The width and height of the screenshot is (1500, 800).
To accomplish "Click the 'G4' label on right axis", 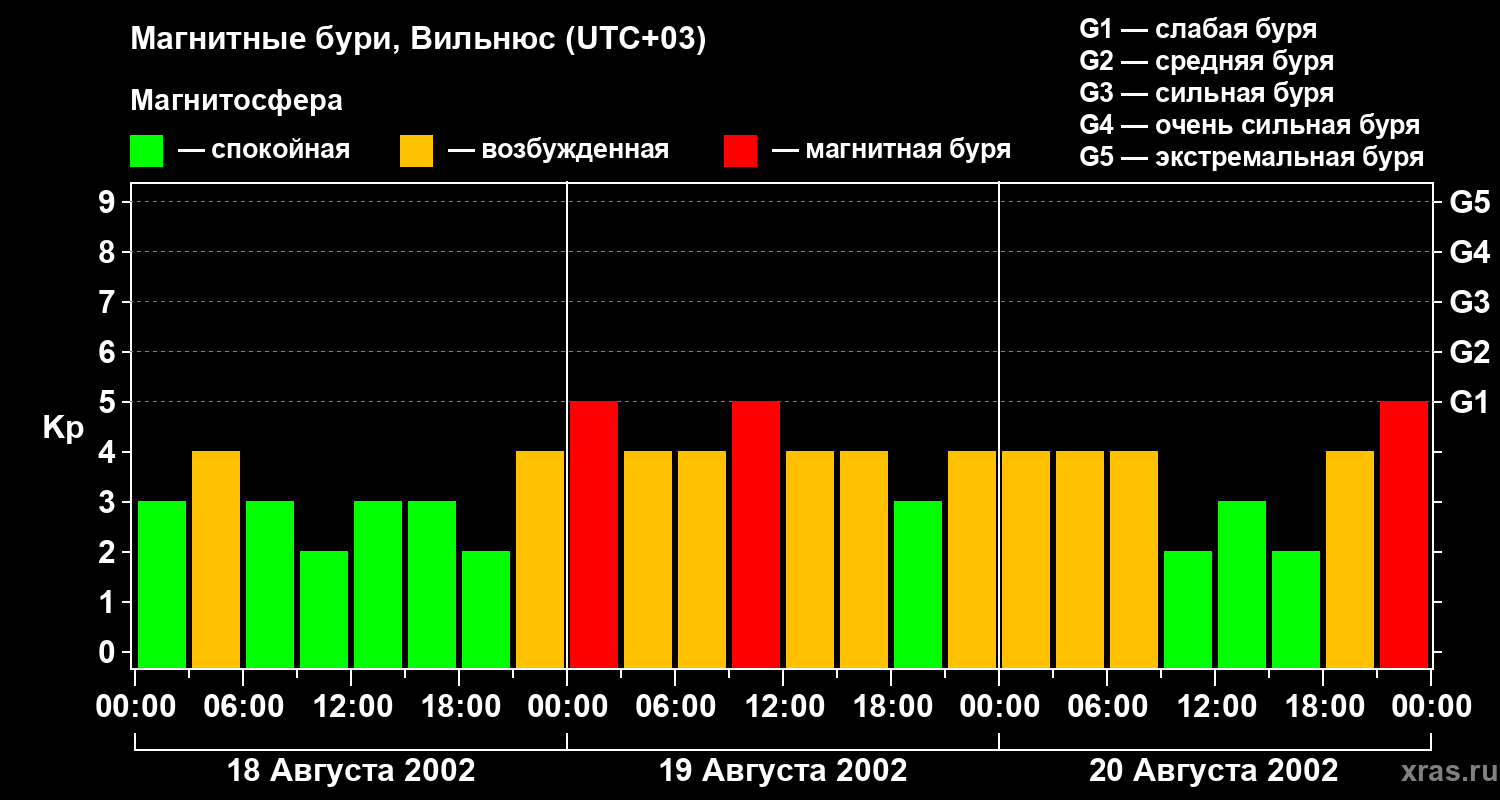I will click(x=1469, y=252).
